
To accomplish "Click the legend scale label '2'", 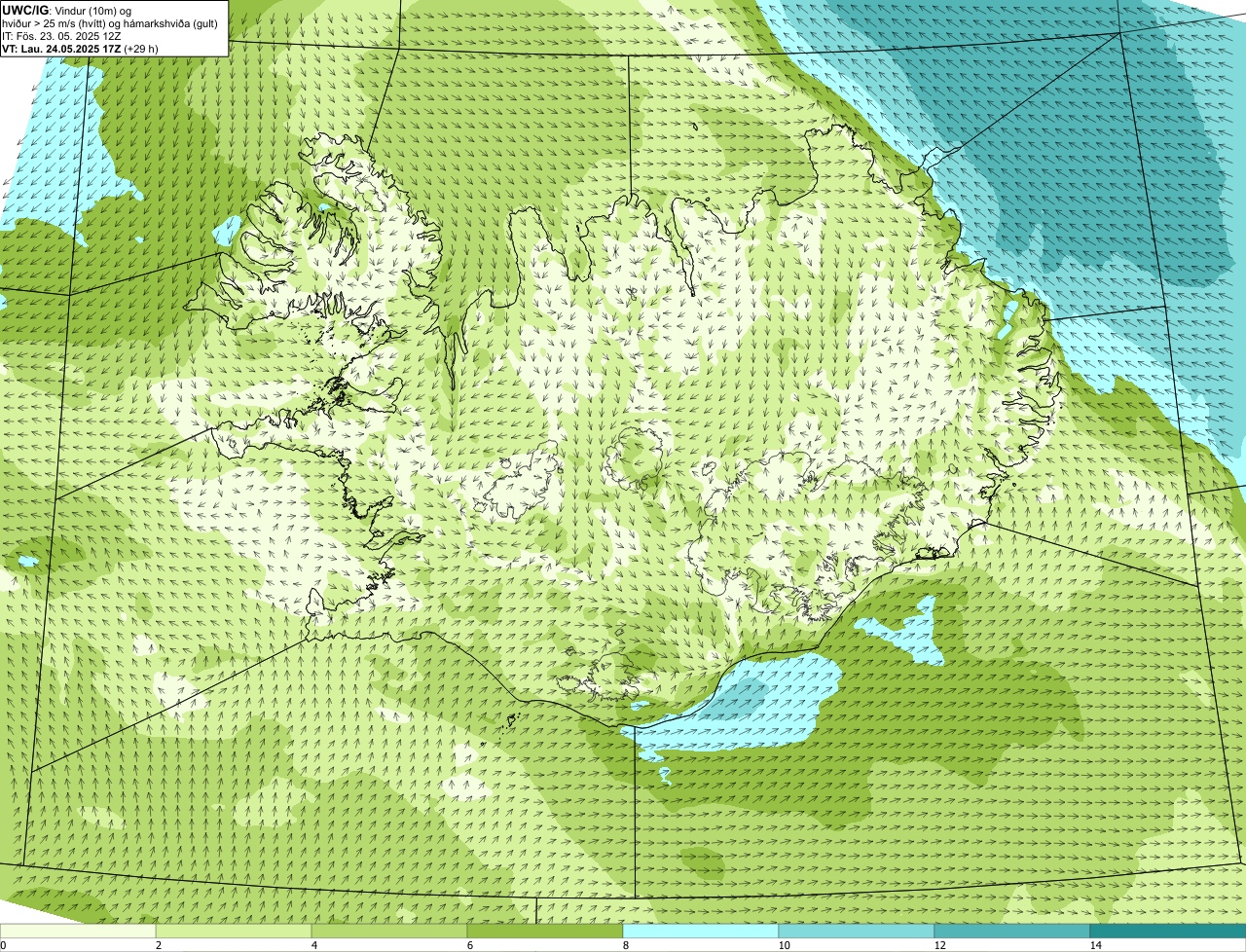I will (158, 945).
